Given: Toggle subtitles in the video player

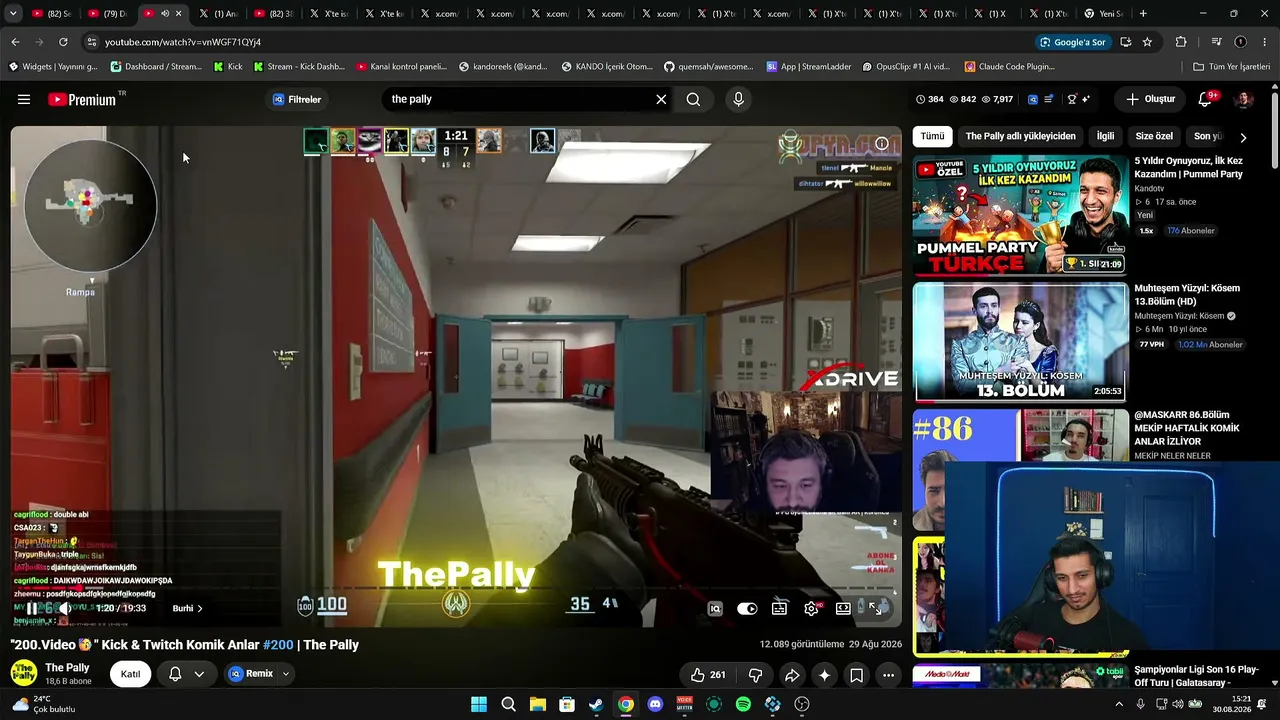Looking at the screenshot, I should pos(779,608).
